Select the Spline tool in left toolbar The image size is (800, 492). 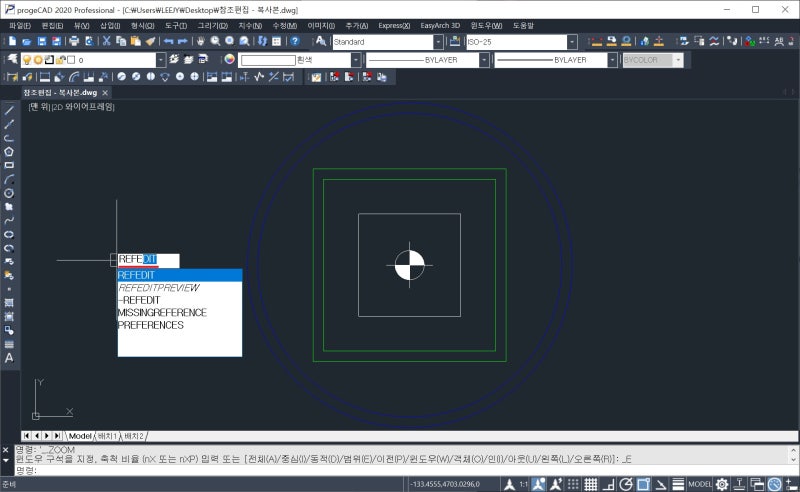[9, 220]
